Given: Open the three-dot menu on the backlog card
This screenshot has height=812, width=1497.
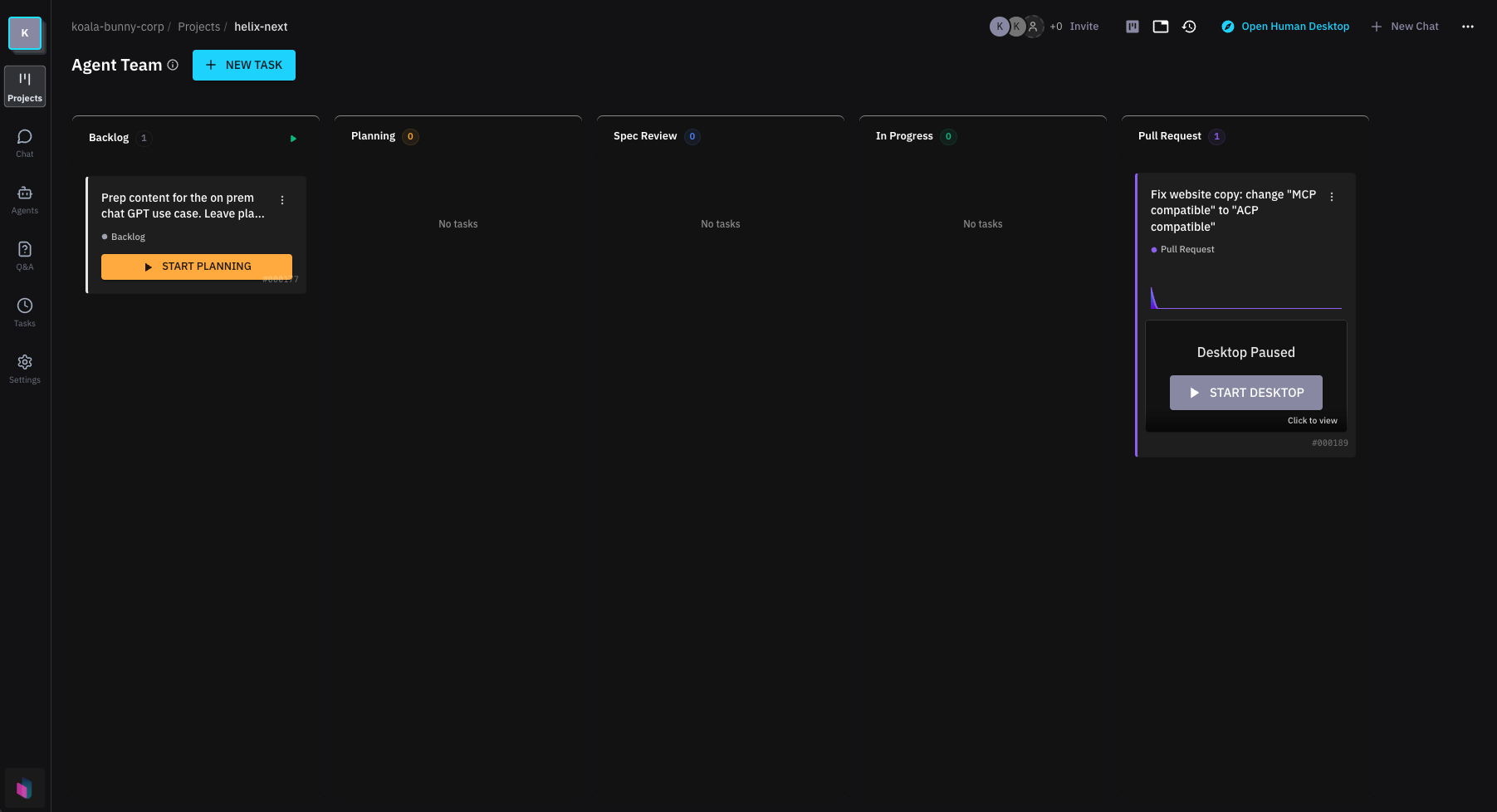Looking at the screenshot, I should point(282,199).
